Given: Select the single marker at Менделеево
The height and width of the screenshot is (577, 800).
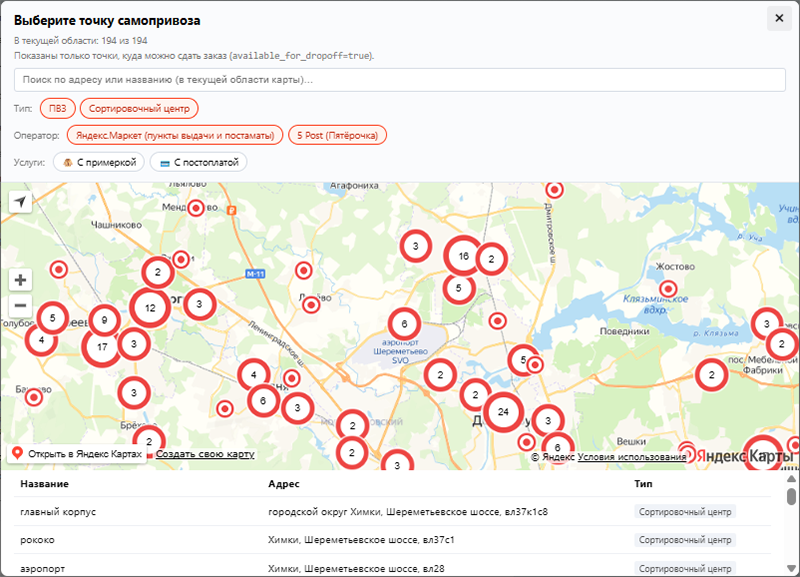Looking at the screenshot, I should click(196, 208).
